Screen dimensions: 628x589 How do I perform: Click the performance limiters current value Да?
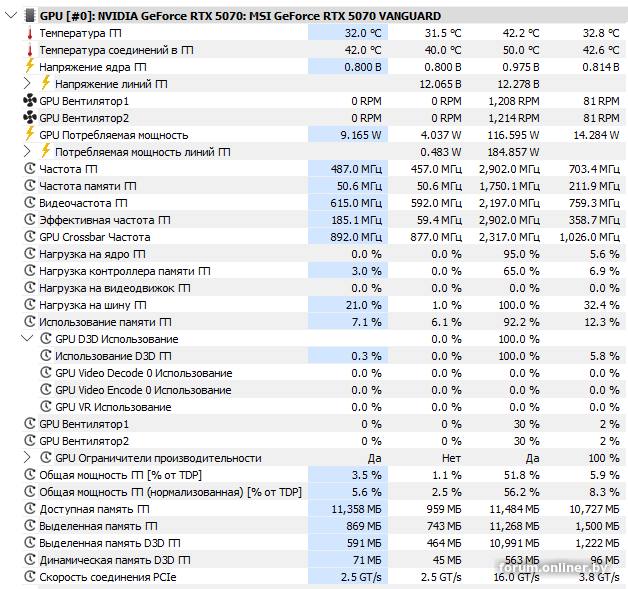coord(374,458)
